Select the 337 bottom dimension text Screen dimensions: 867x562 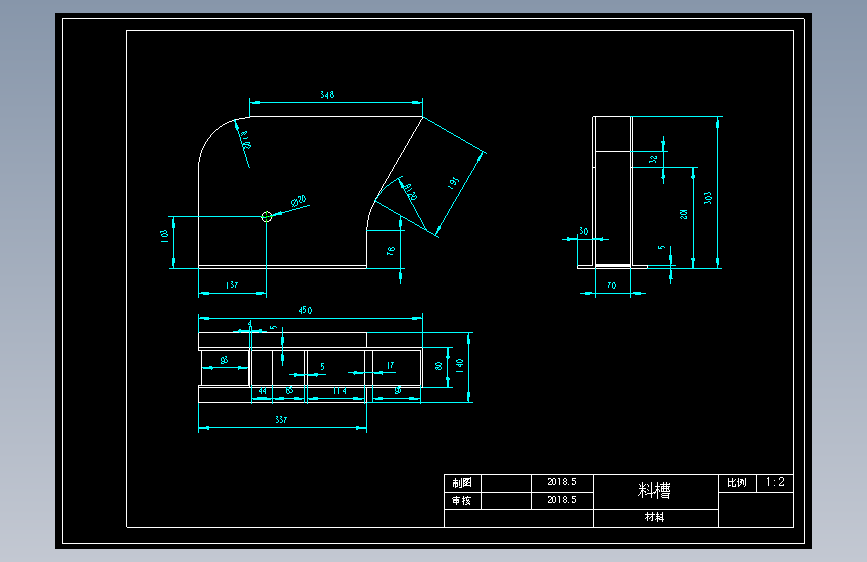[x=281, y=420]
